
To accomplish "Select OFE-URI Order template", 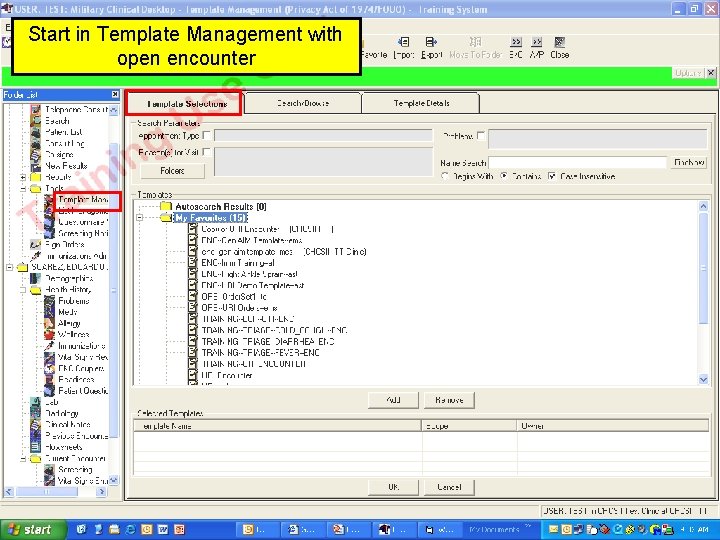I will (x=239, y=308).
